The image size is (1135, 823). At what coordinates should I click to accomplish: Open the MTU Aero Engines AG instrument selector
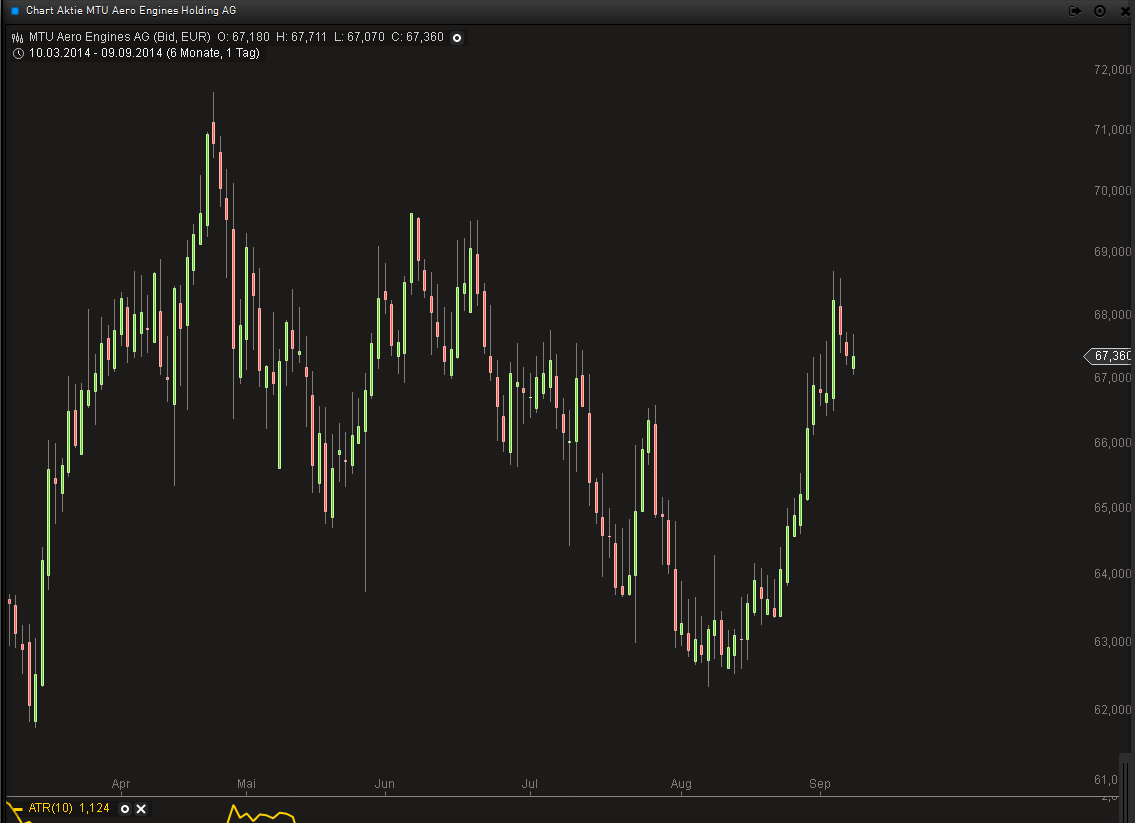tap(119, 38)
